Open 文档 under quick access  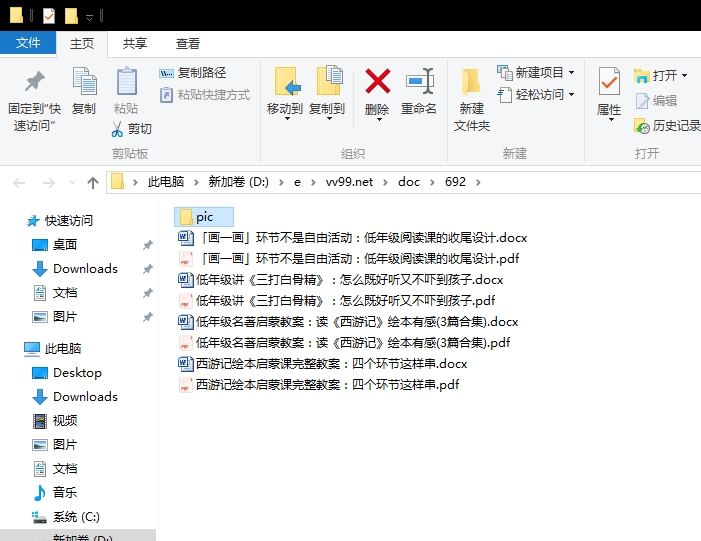coord(55,293)
